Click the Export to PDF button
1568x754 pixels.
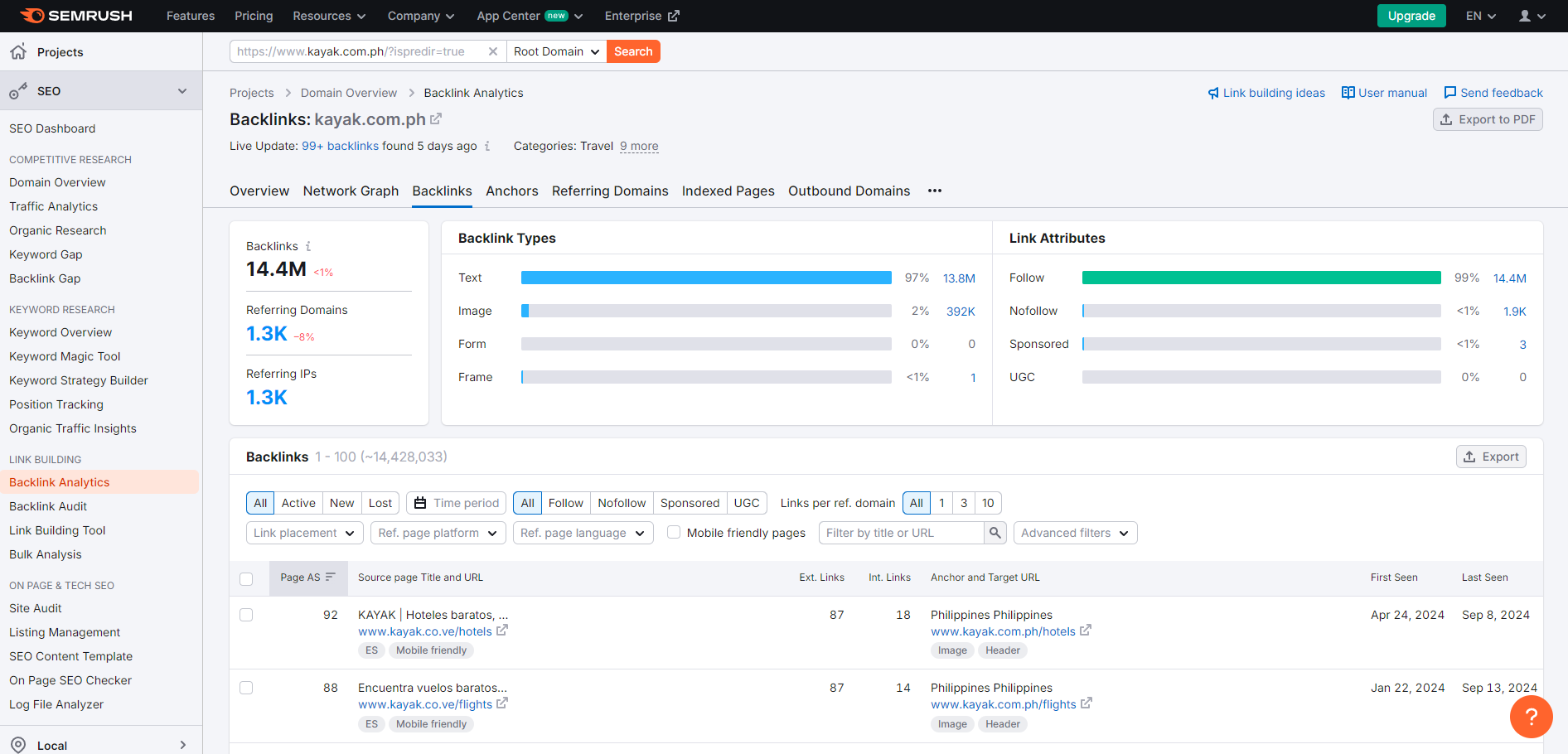(1488, 119)
